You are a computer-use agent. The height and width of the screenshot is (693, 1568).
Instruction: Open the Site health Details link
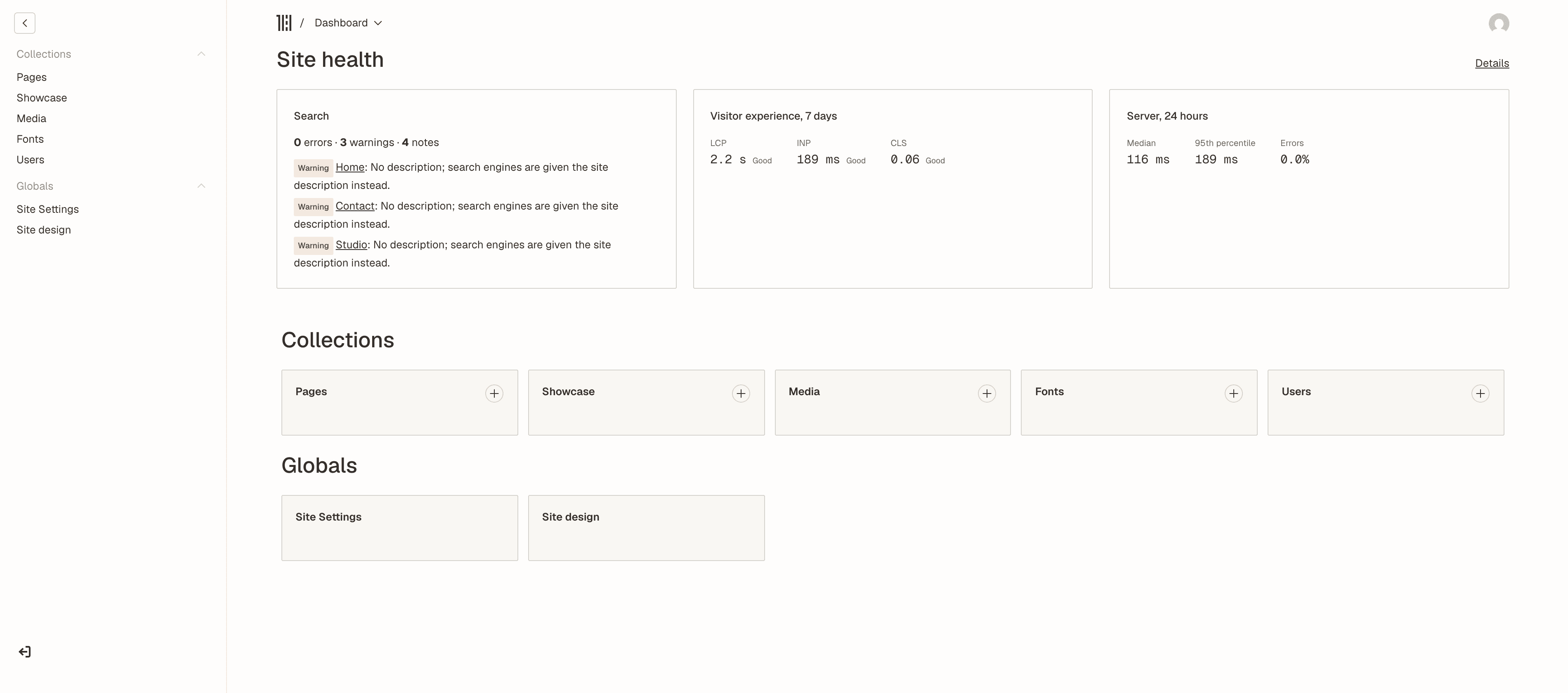click(1492, 63)
